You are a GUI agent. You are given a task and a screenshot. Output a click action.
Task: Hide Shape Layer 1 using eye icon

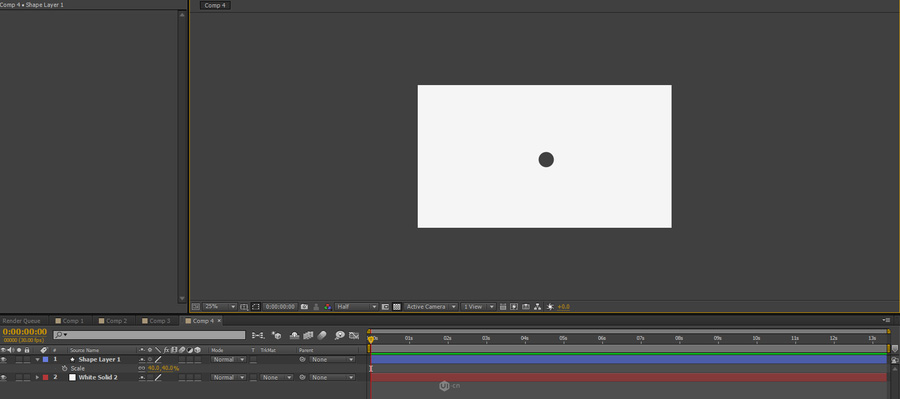click(3, 359)
